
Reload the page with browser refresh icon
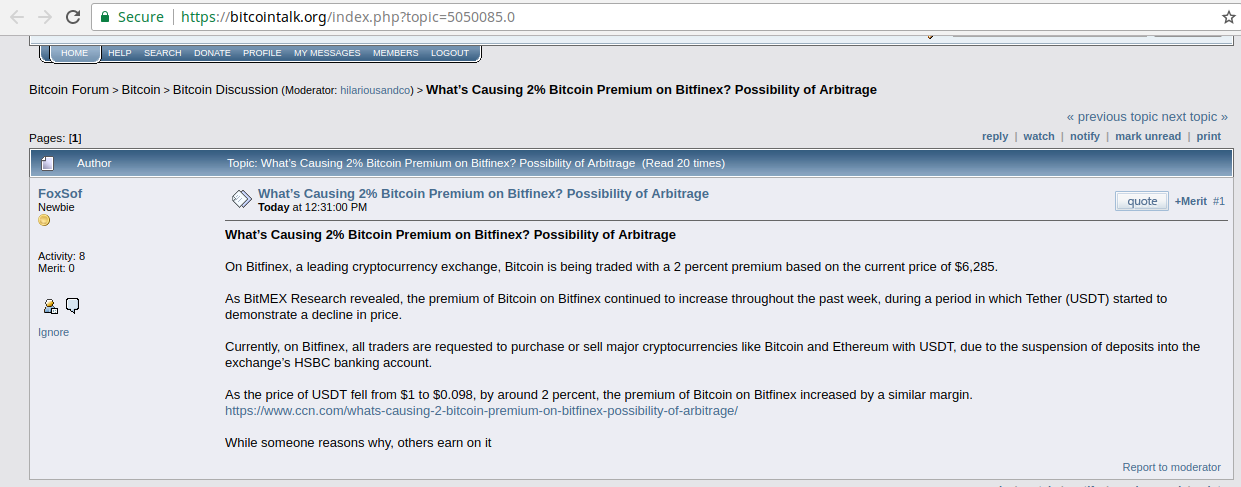click(73, 17)
